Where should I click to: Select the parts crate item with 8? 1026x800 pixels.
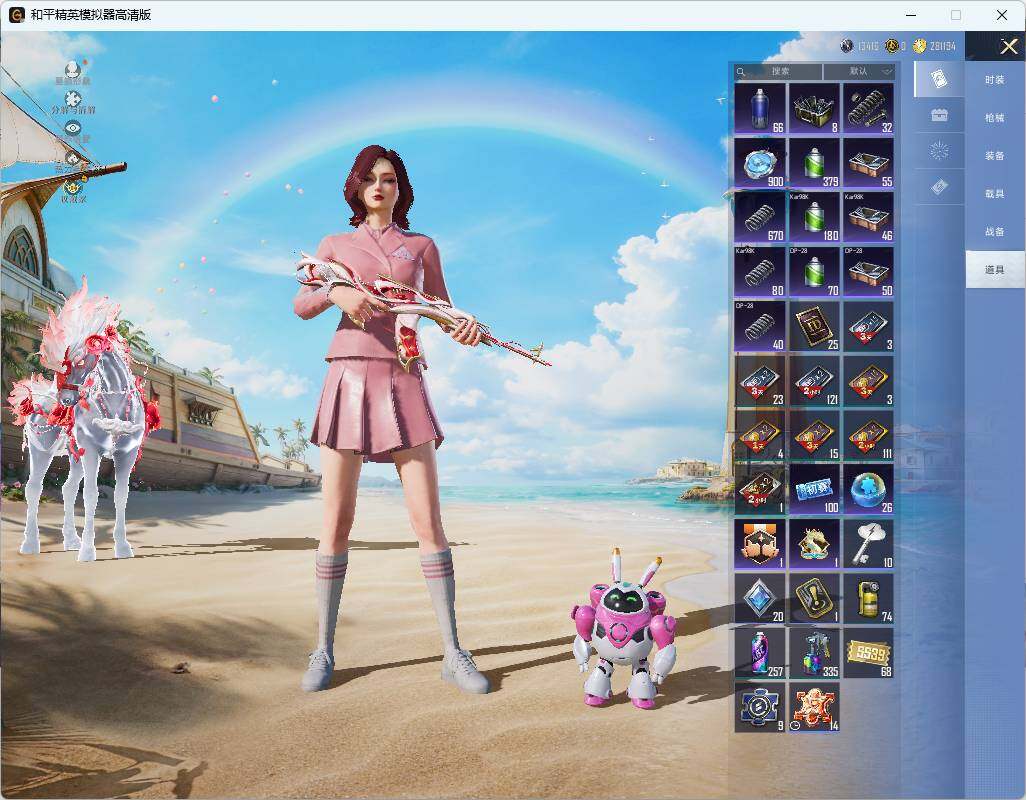pos(814,109)
